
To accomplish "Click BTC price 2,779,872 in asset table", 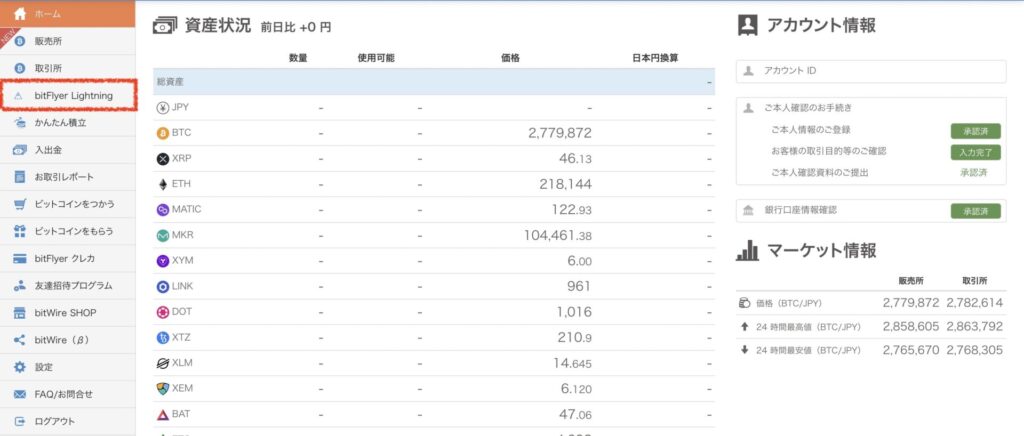I will (x=560, y=133).
